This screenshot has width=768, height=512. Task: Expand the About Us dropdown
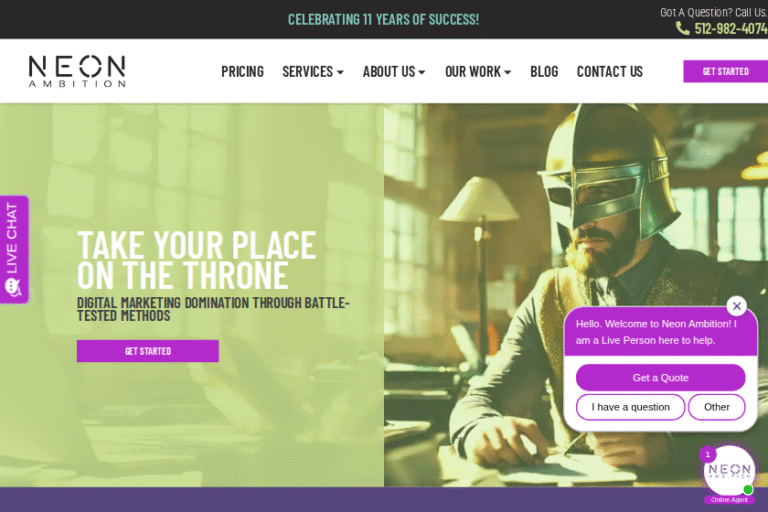coord(394,72)
